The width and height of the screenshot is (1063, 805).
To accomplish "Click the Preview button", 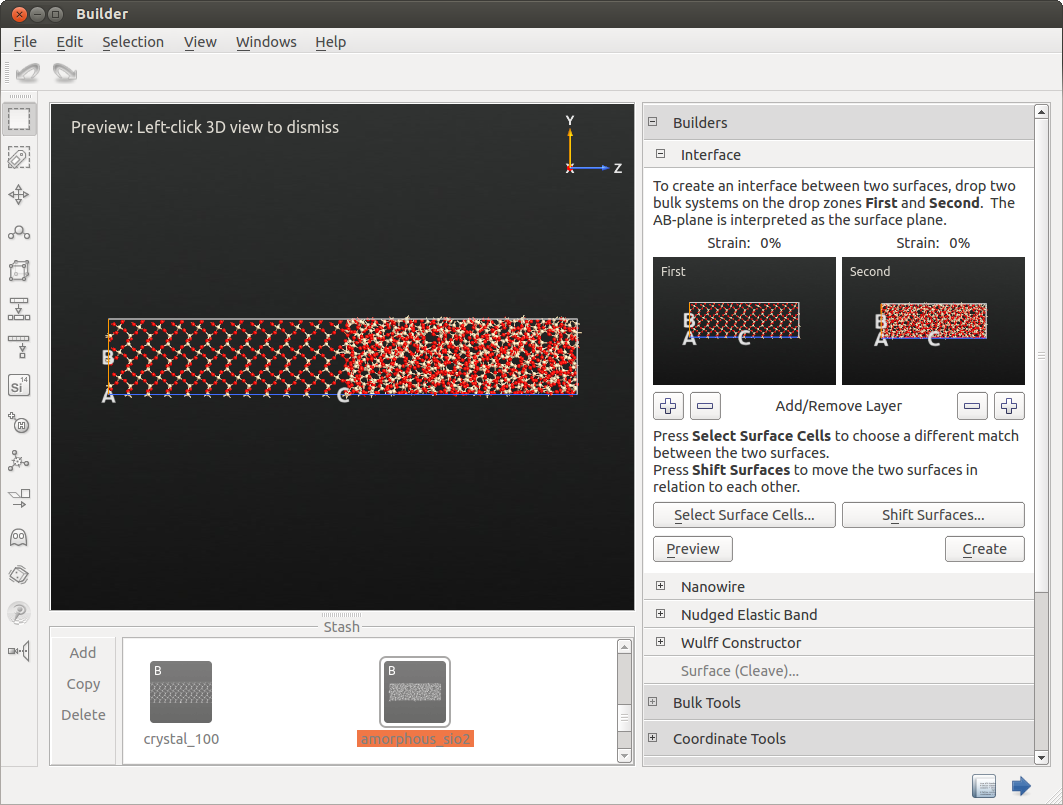I will (692, 549).
